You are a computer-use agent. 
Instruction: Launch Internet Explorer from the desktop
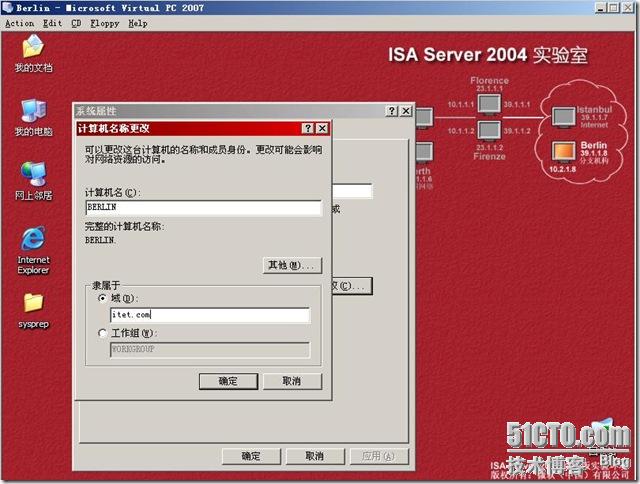point(33,250)
